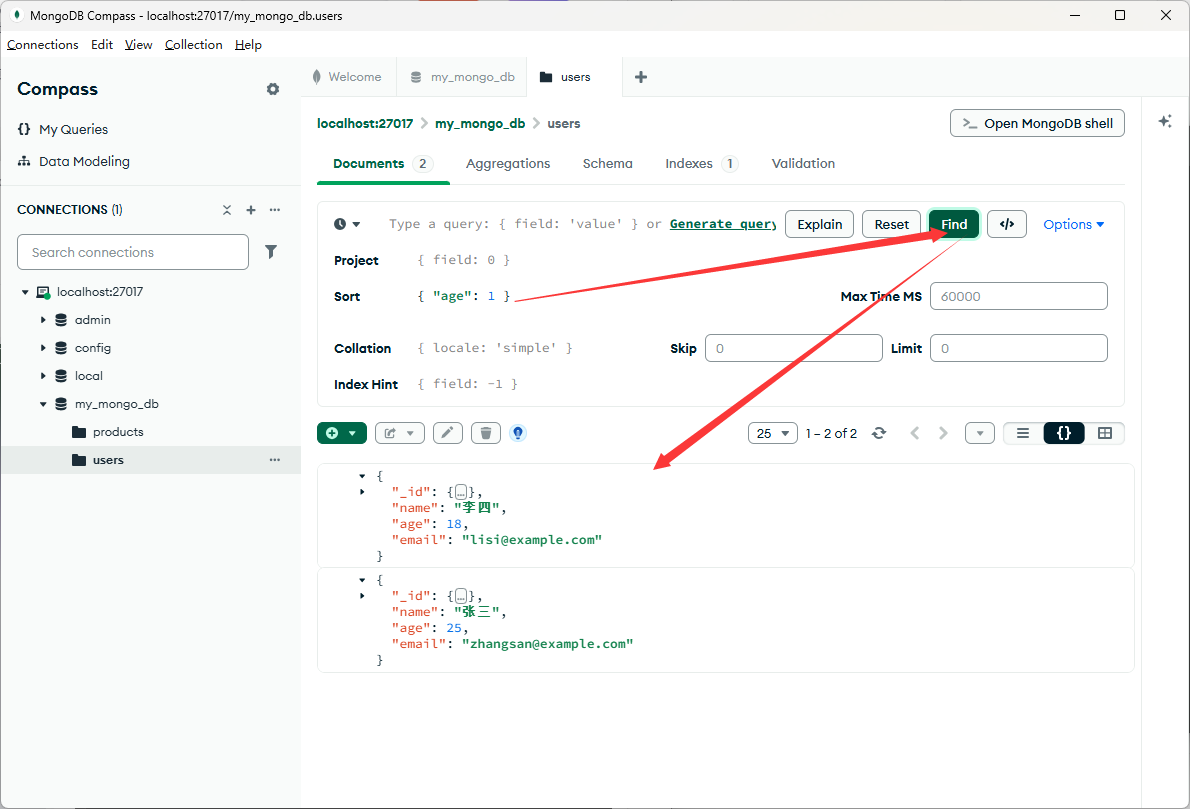Open a new tab with plus
Screen dimensions: 1190x809
pos(641,77)
